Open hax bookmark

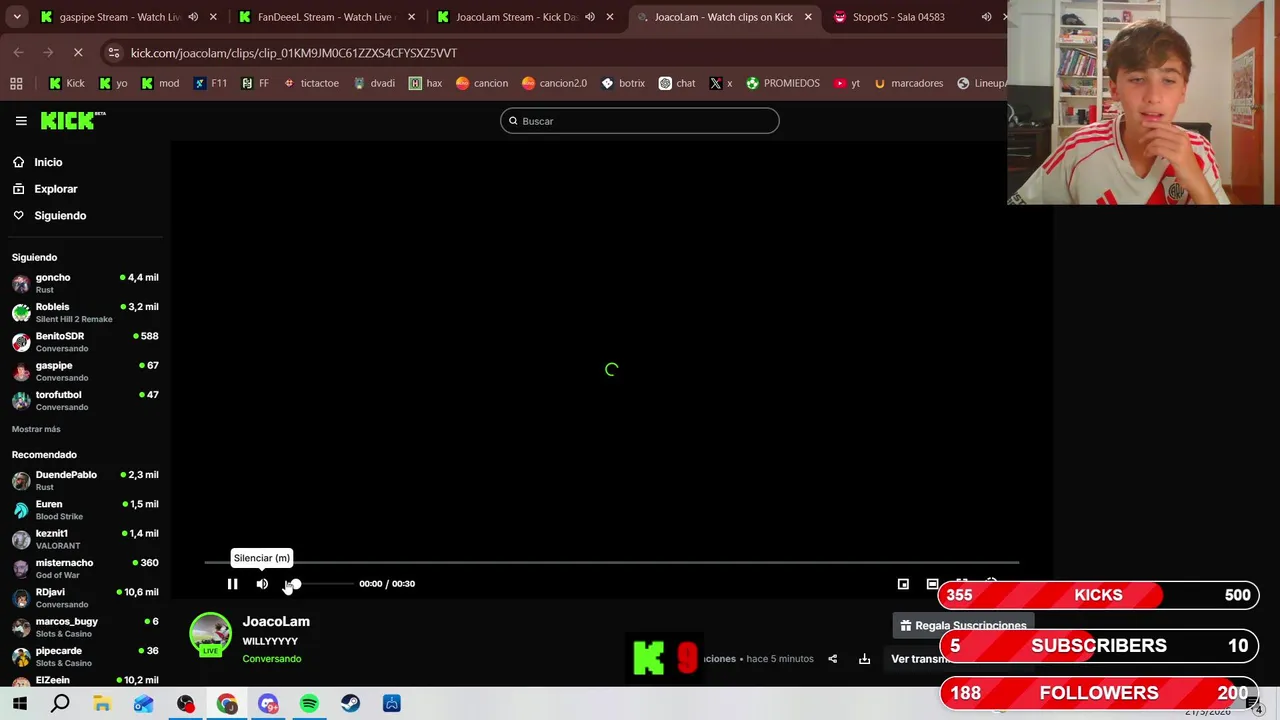click(x=426, y=83)
